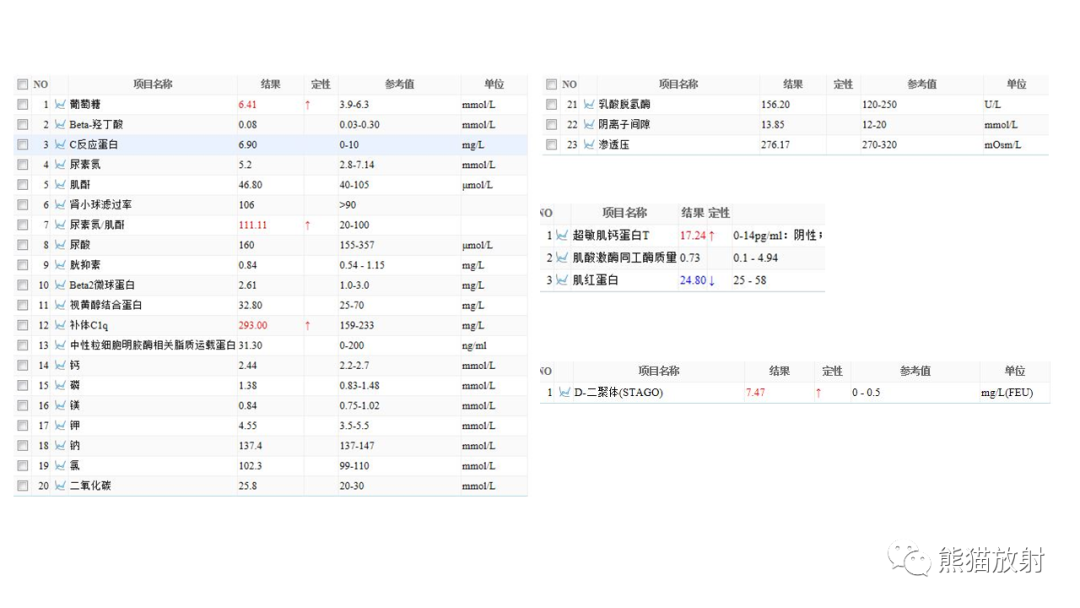Toggle select-all checkbox in left table header
1080x608 pixels.
[x=23, y=84]
